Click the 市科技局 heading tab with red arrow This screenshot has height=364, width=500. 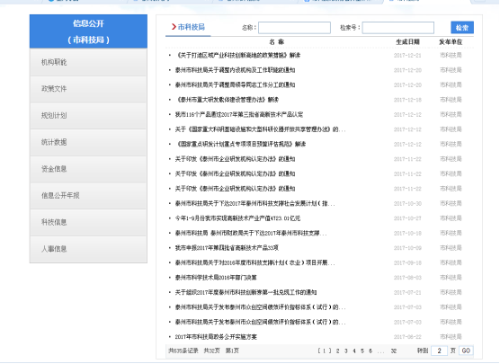click(x=188, y=27)
